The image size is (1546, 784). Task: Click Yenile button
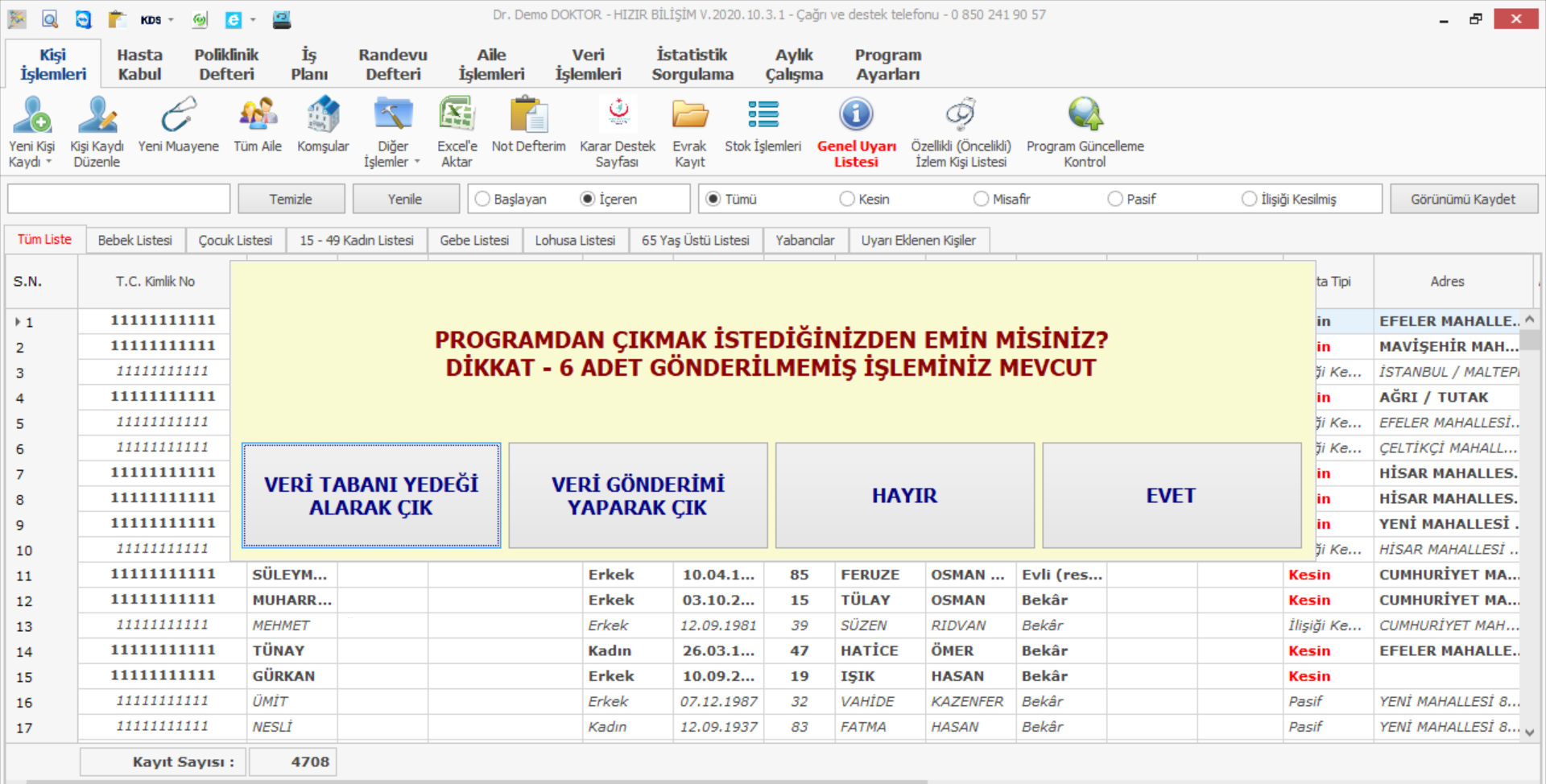pos(405,199)
